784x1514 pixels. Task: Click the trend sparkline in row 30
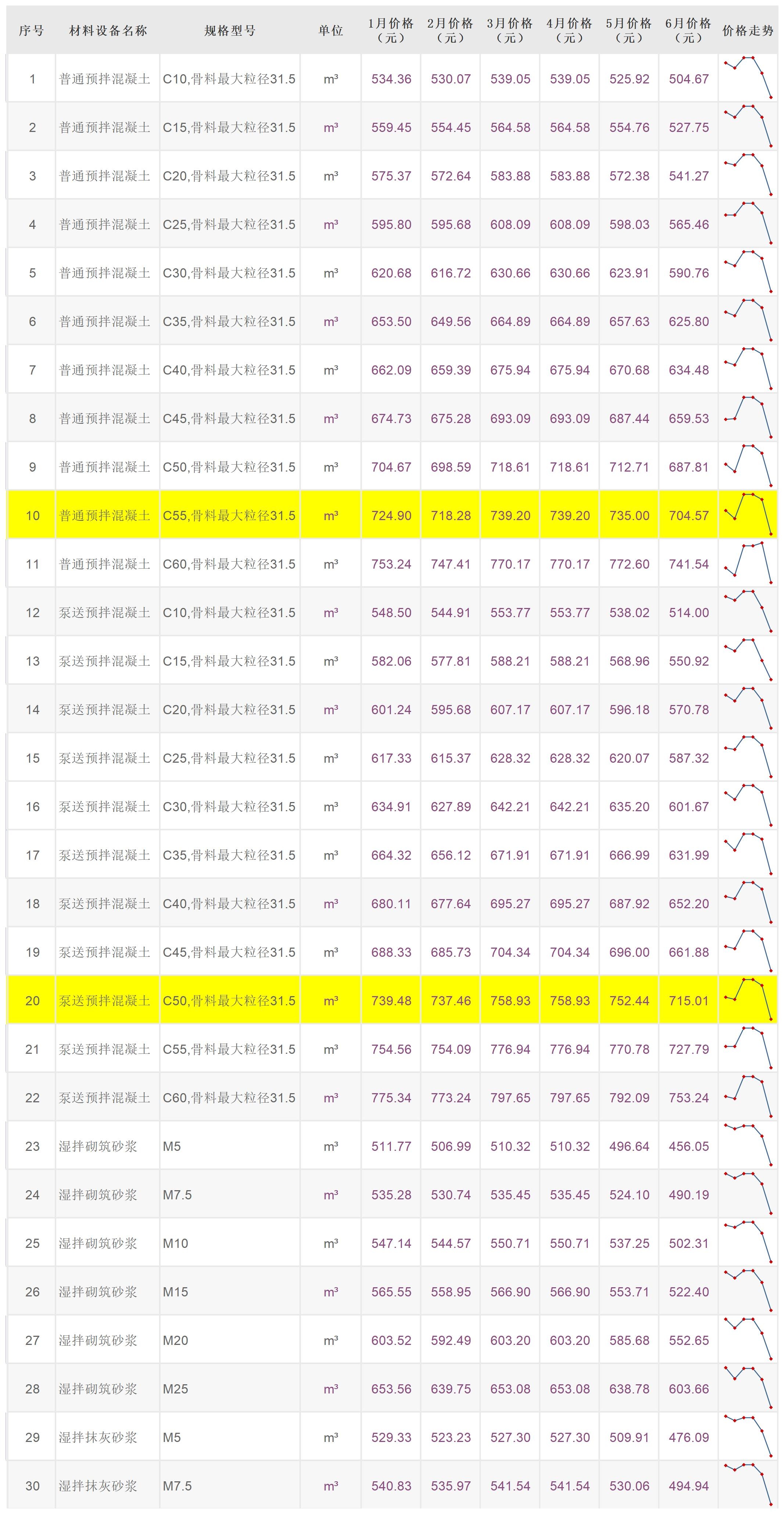pyautogui.click(x=748, y=1485)
